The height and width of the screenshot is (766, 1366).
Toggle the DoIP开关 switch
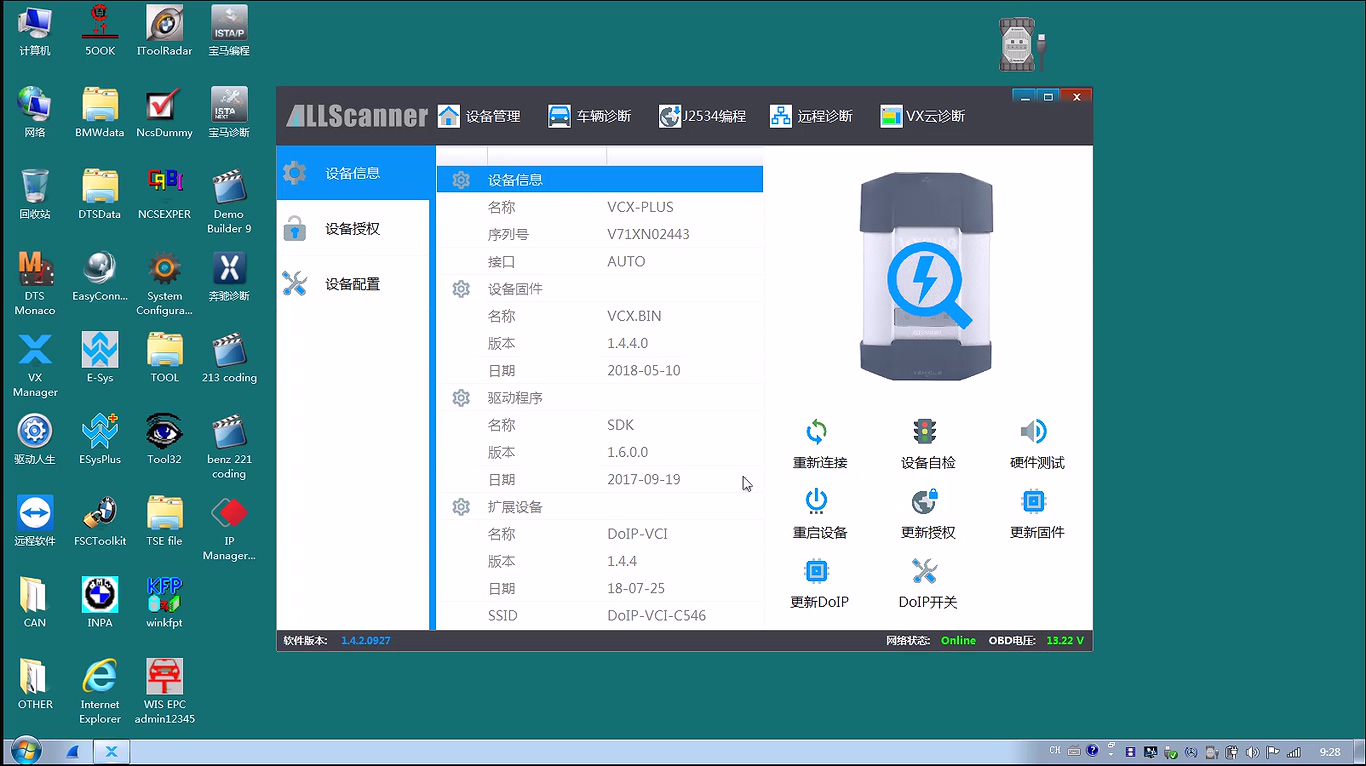pos(926,572)
